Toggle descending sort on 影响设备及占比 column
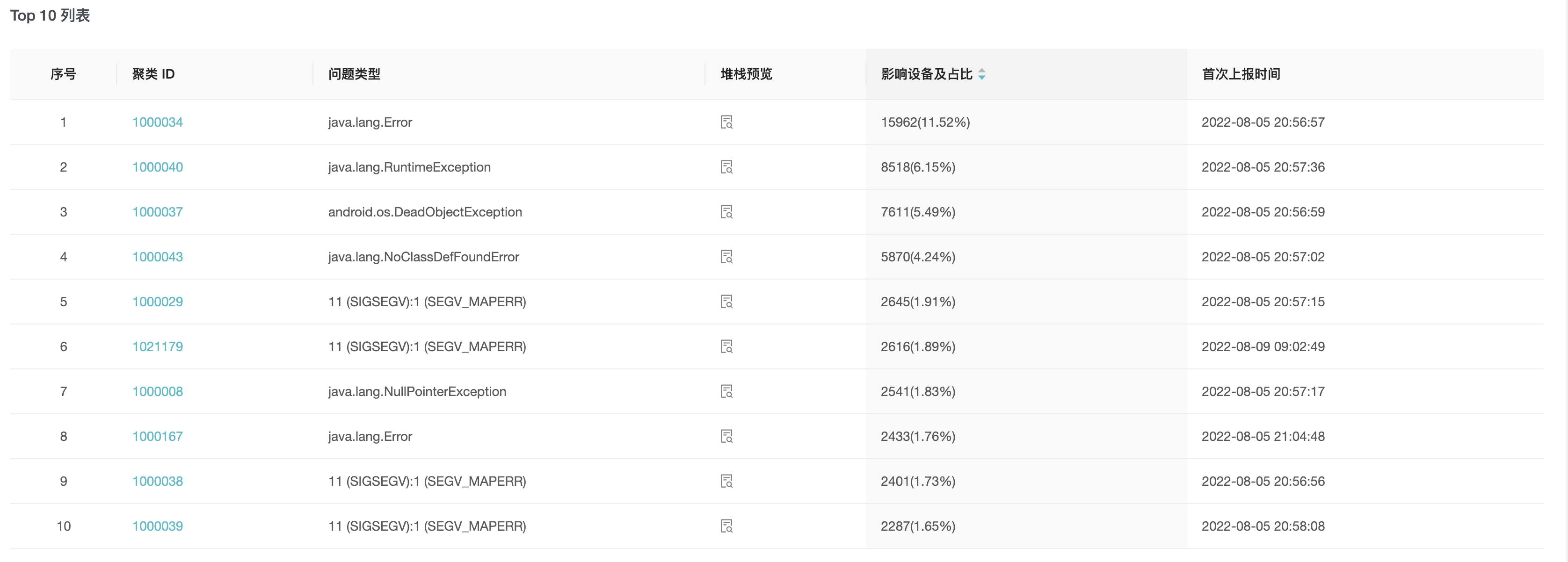Screen dimensions: 1568x562 pyautogui.click(x=982, y=77)
